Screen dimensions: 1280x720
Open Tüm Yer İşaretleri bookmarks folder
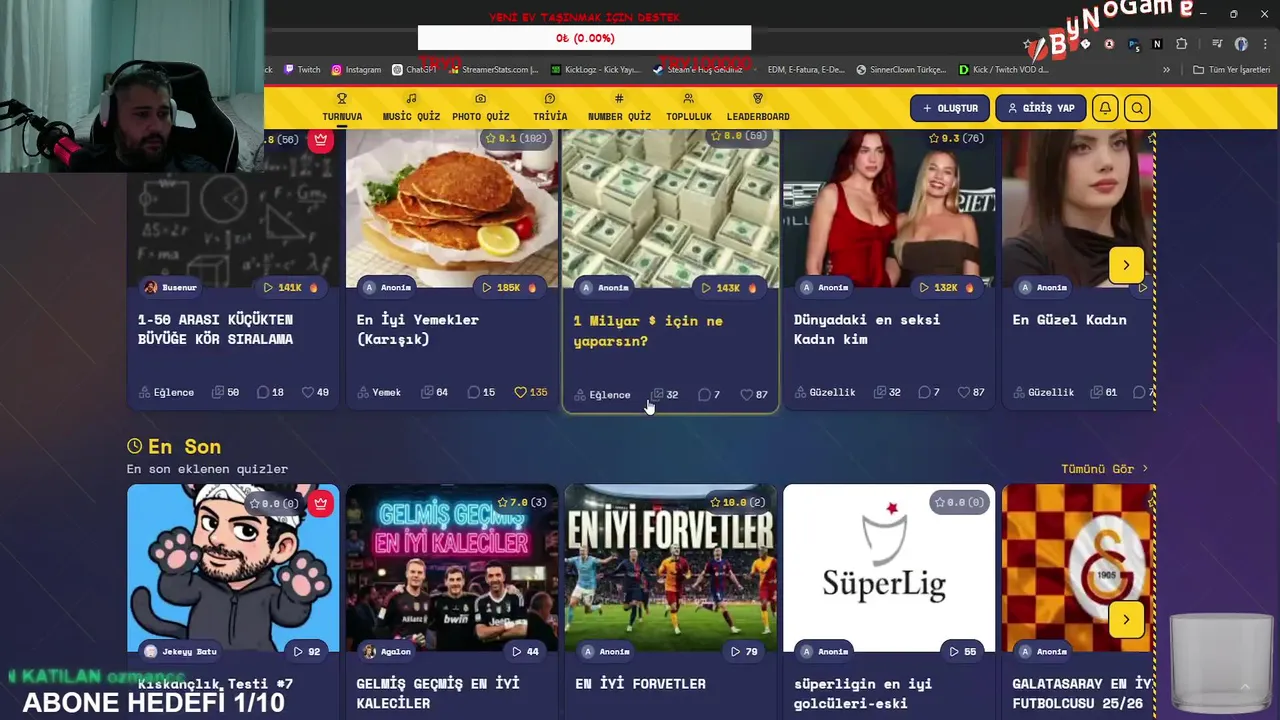(1231, 70)
